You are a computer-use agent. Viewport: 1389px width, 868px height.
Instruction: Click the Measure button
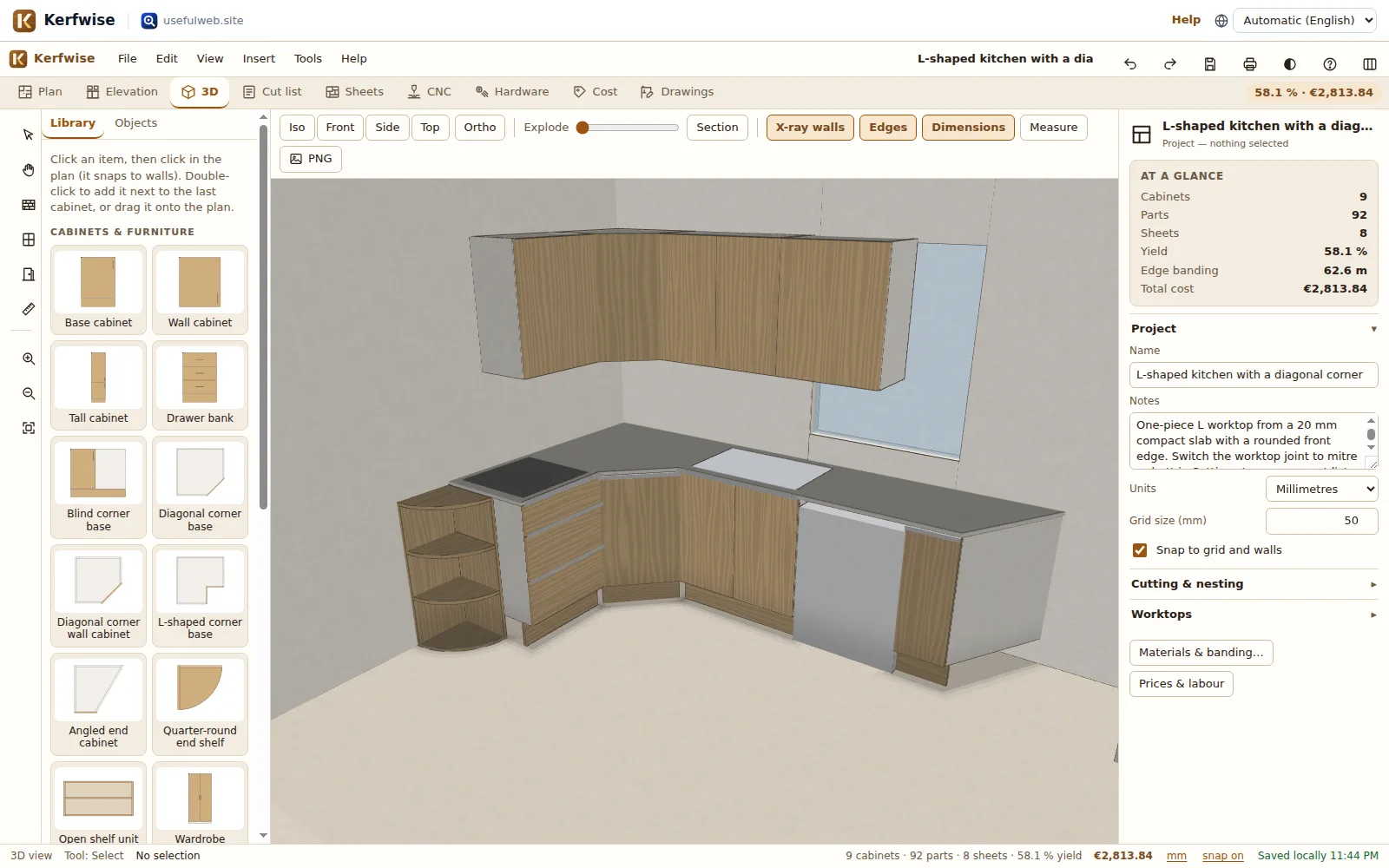tap(1053, 128)
